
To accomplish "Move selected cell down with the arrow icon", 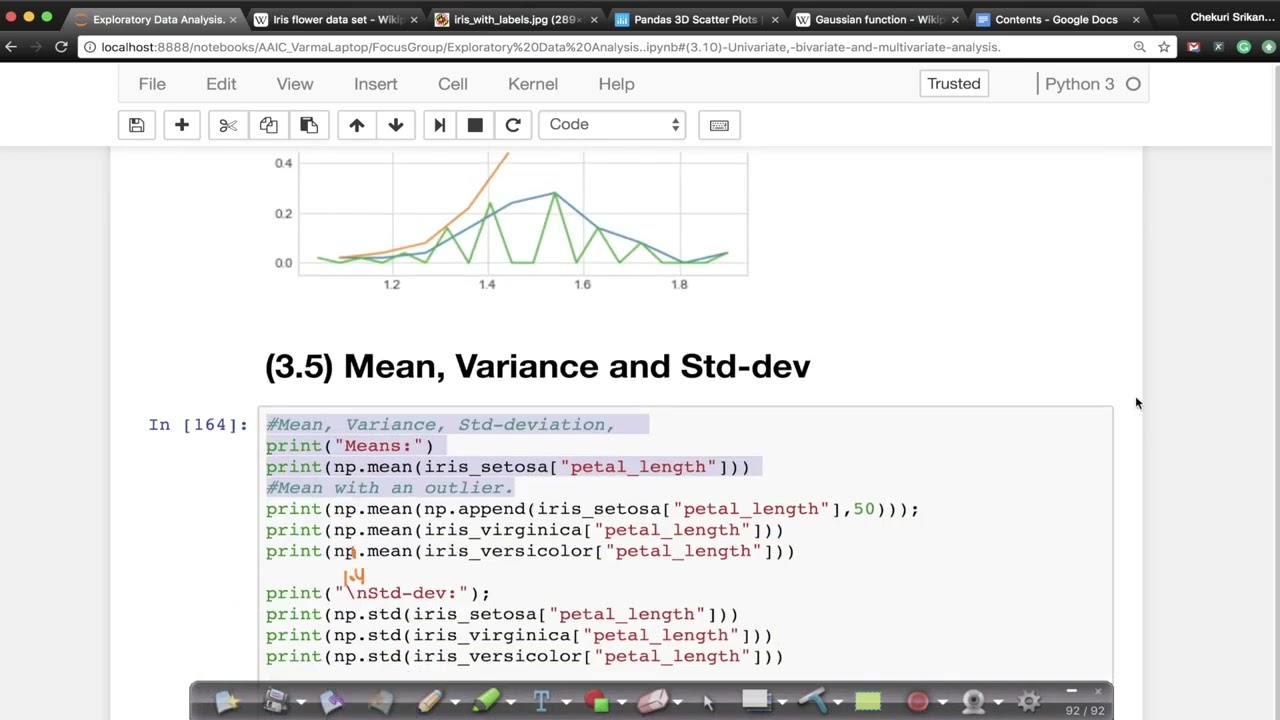I will pos(396,125).
